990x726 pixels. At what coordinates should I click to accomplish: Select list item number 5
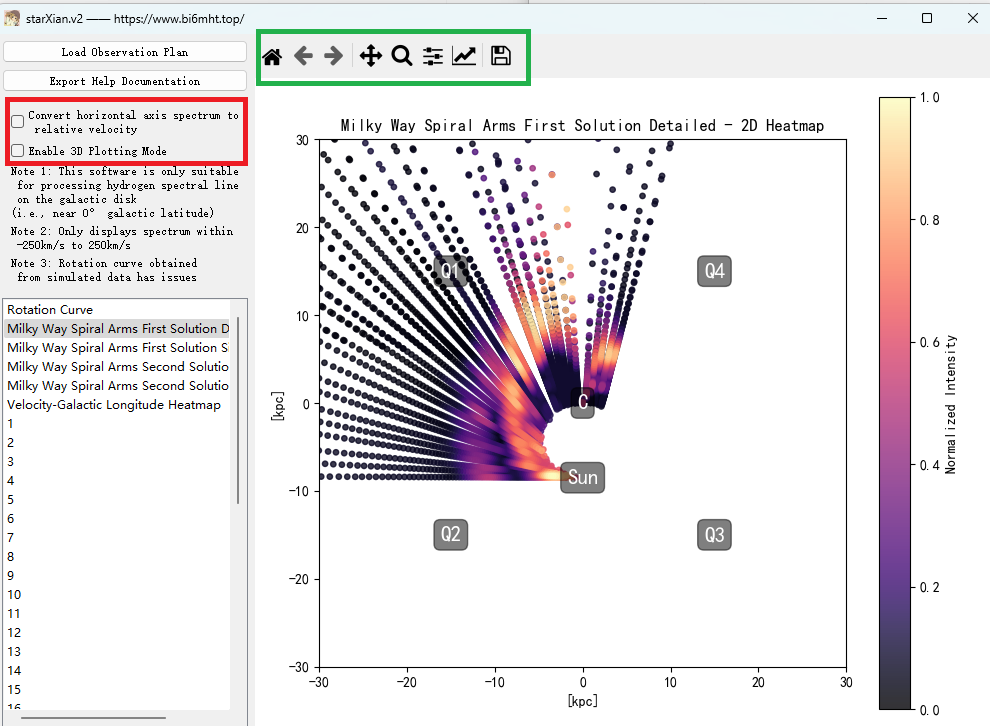point(11,500)
